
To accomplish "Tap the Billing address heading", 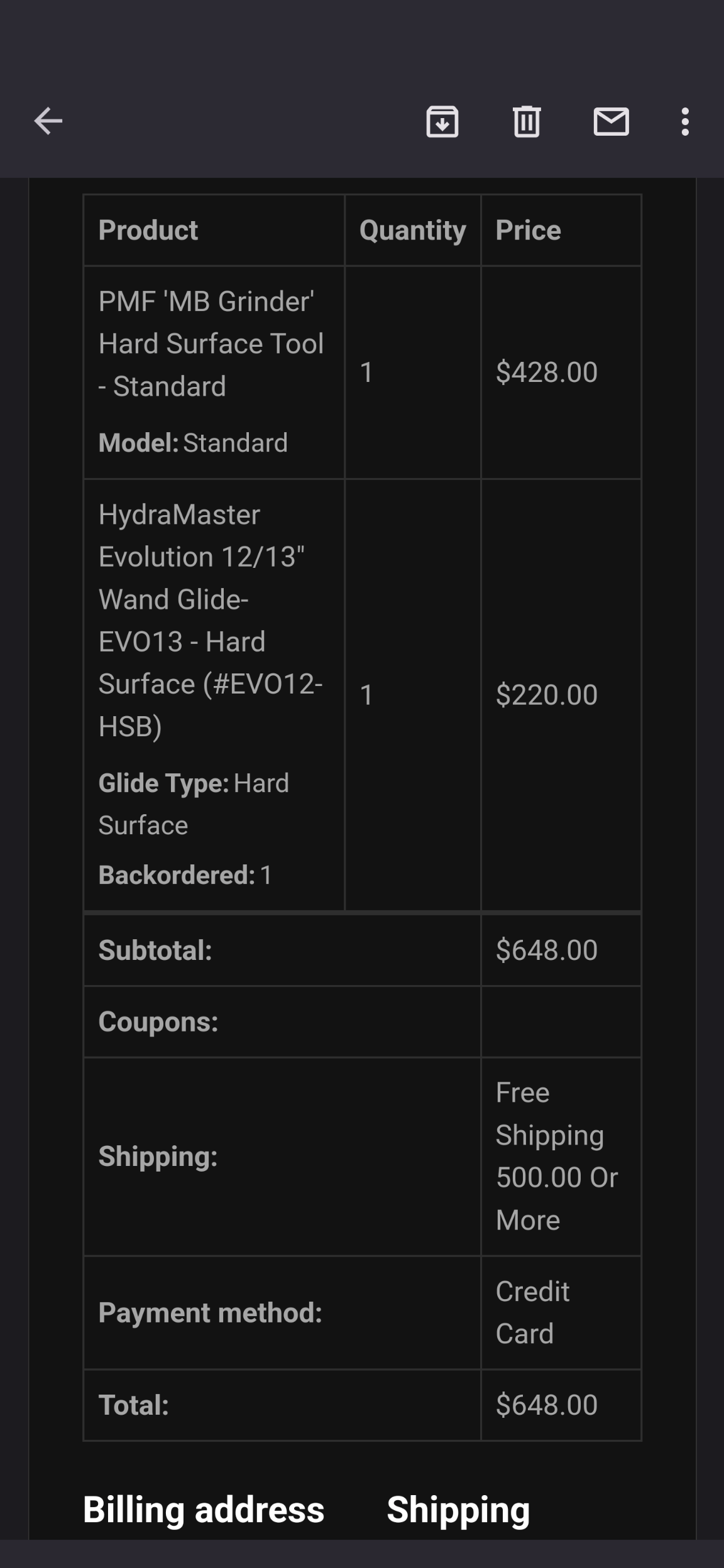I will [204, 1510].
